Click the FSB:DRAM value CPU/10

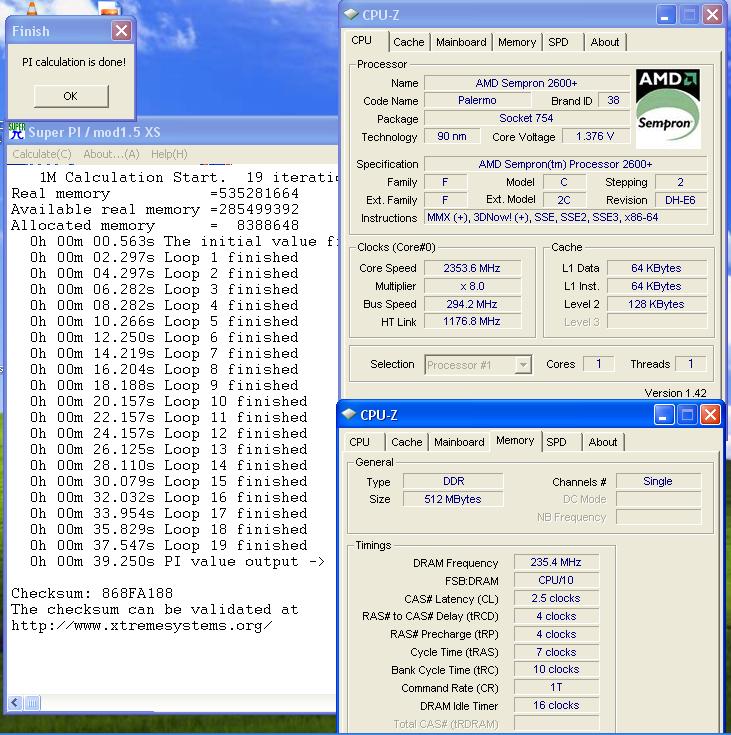pyautogui.click(x=556, y=580)
